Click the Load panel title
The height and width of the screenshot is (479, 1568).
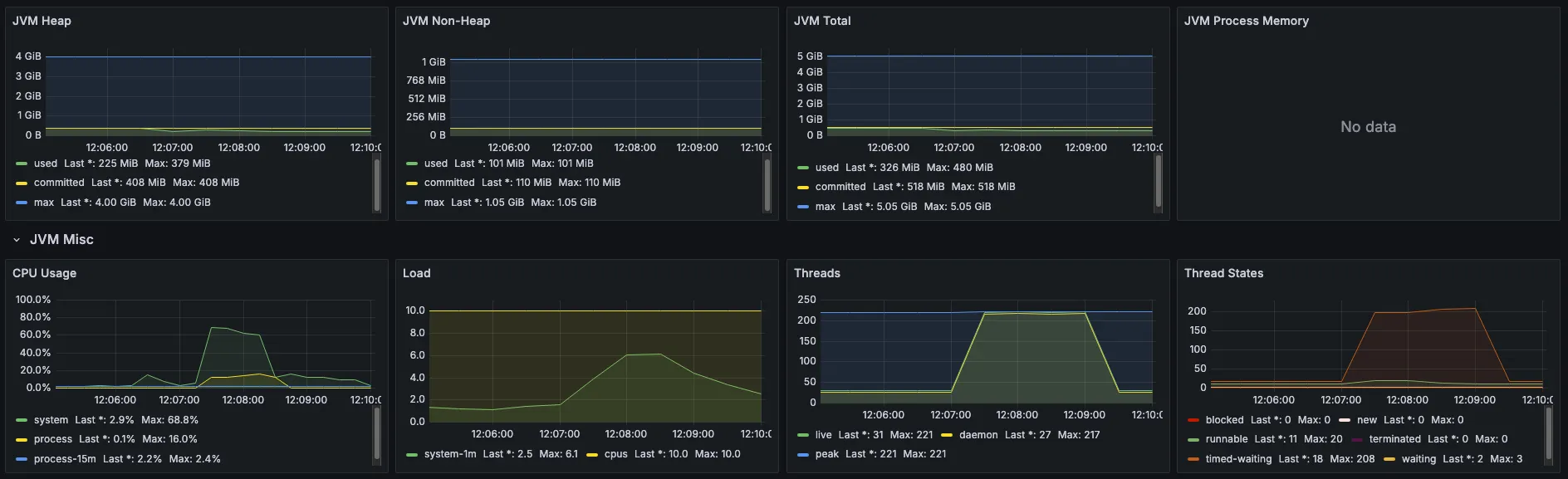[416, 273]
